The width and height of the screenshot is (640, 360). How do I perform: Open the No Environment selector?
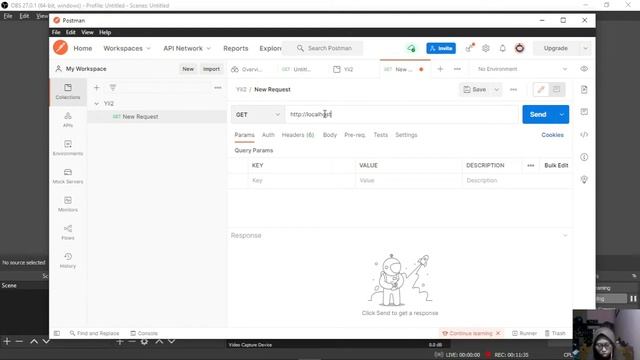click(x=522, y=69)
